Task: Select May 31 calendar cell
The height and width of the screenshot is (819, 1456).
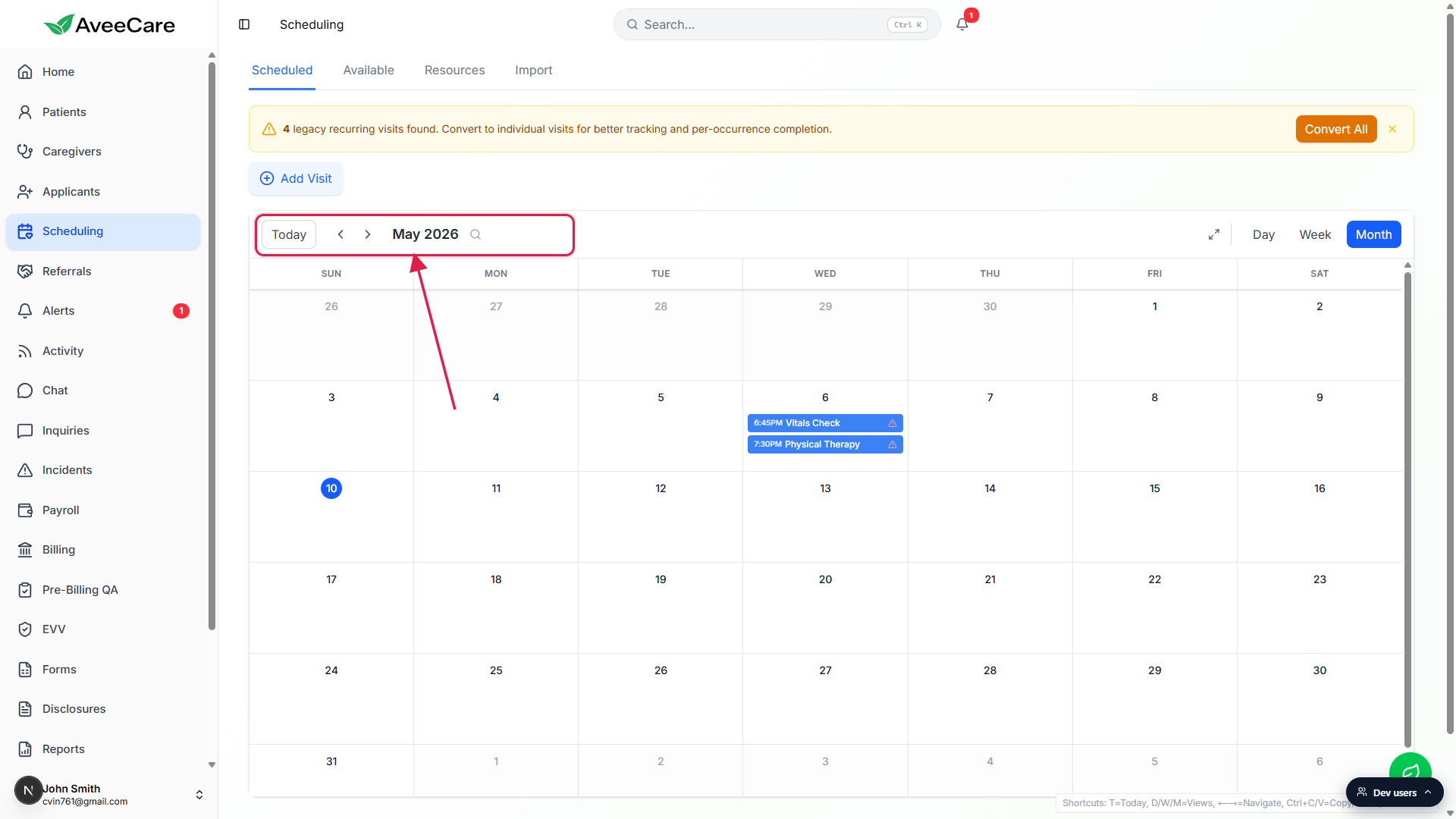Action: (x=331, y=770)
